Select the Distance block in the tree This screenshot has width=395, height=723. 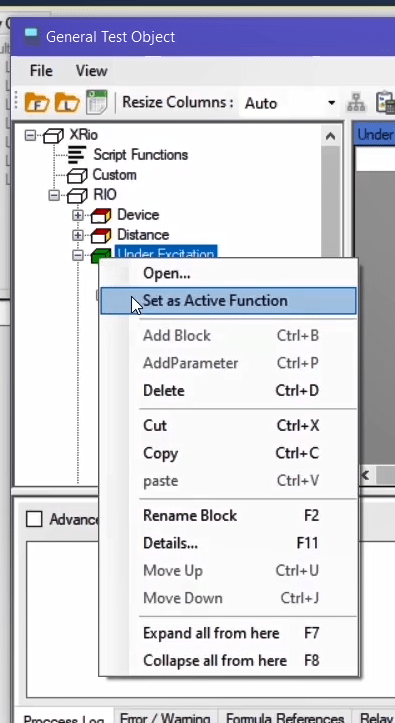143,235
